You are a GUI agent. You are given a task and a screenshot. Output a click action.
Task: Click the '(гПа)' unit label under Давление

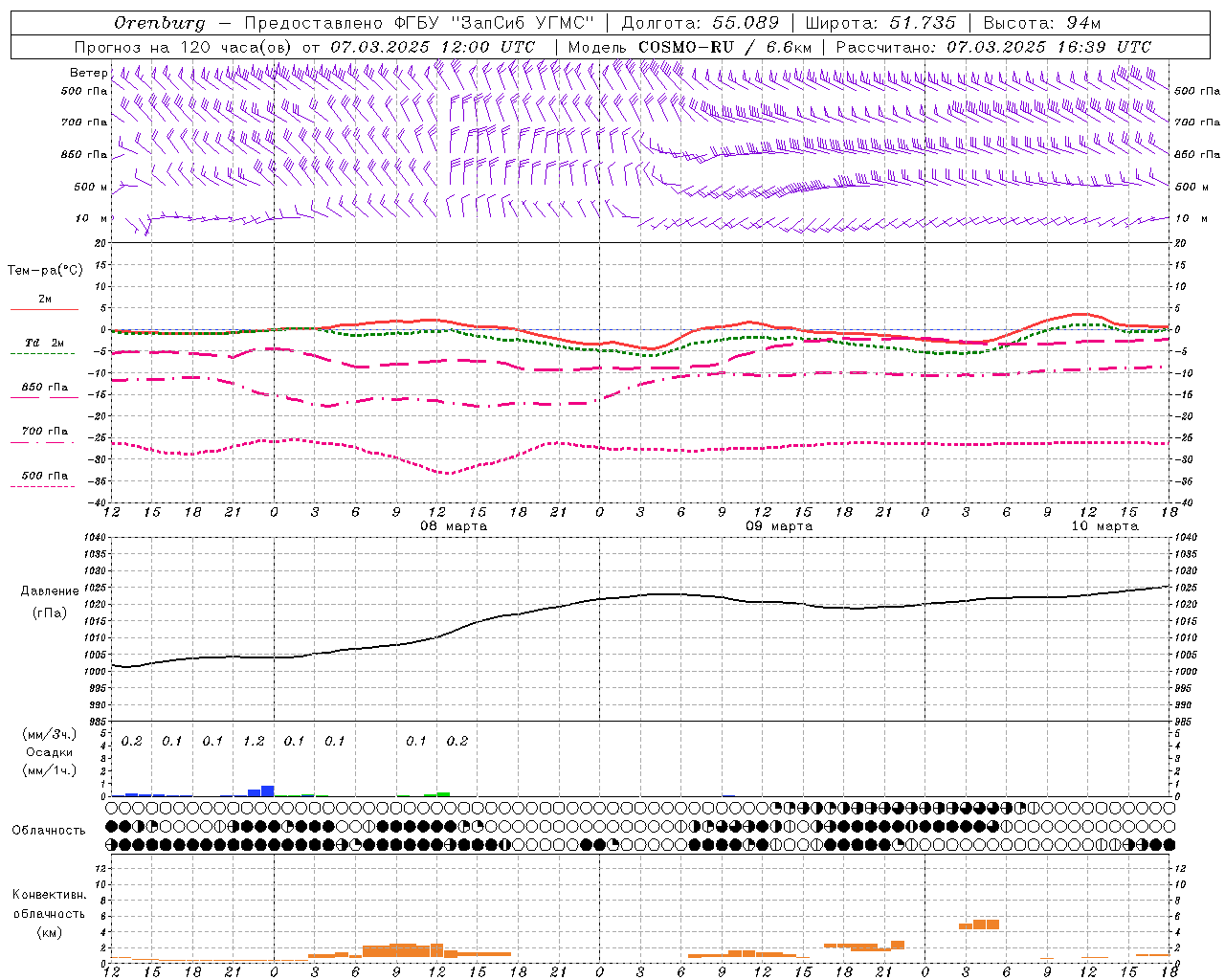coord(49,613)
